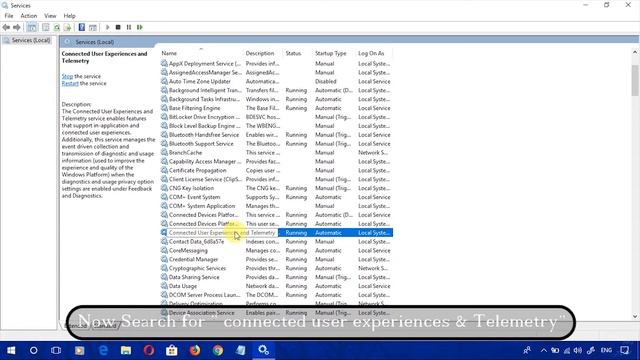Viewport: 640px width, 360px height.
Task: Open Task View on the taskbar
Action: point(56,350)
